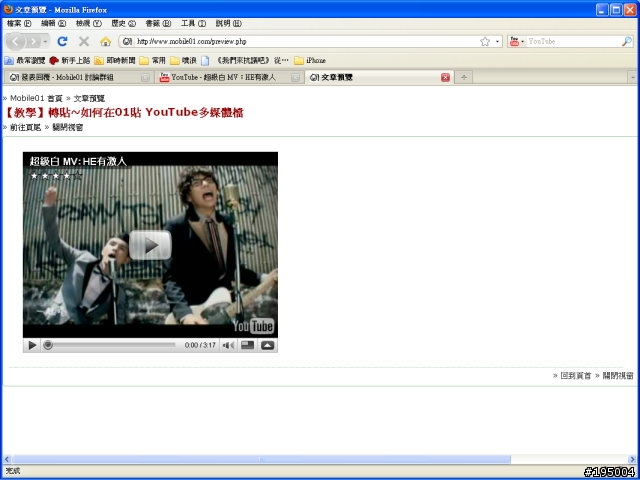Click the red article title heading

pos(124,112)
